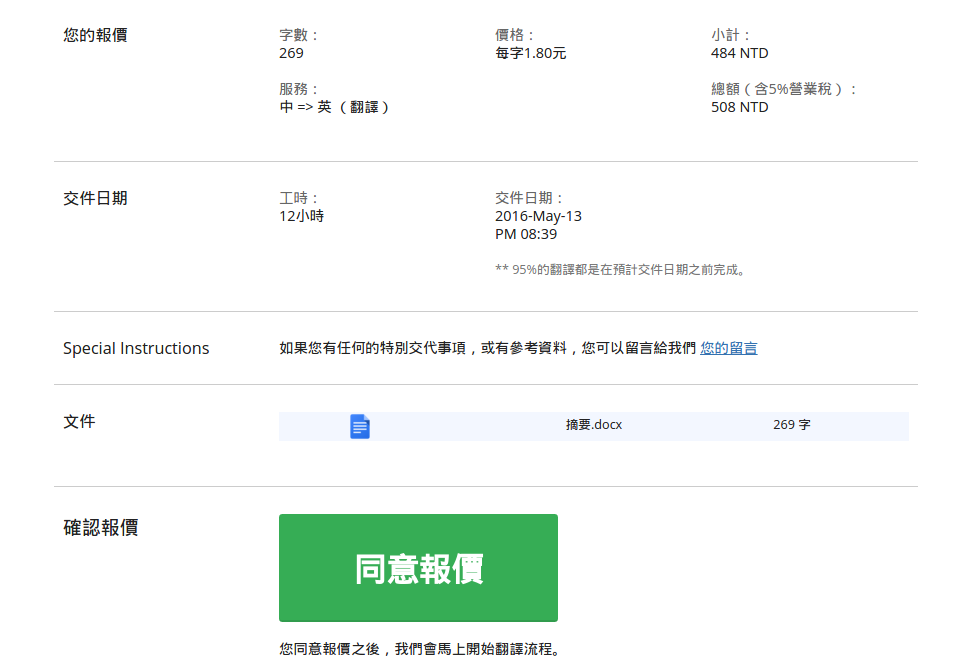Click the delivery date 2016-May-13
Viewport: 964px width, 670px height.
tap(539, 216)
